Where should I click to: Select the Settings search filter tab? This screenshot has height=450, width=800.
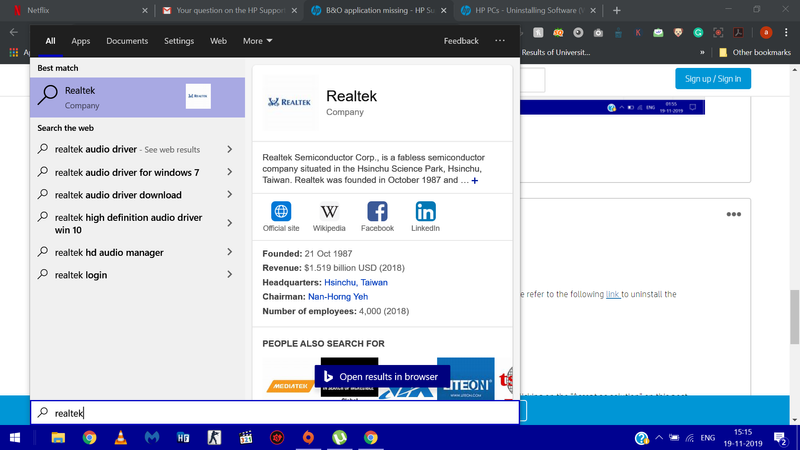click(x=179, y=41)
